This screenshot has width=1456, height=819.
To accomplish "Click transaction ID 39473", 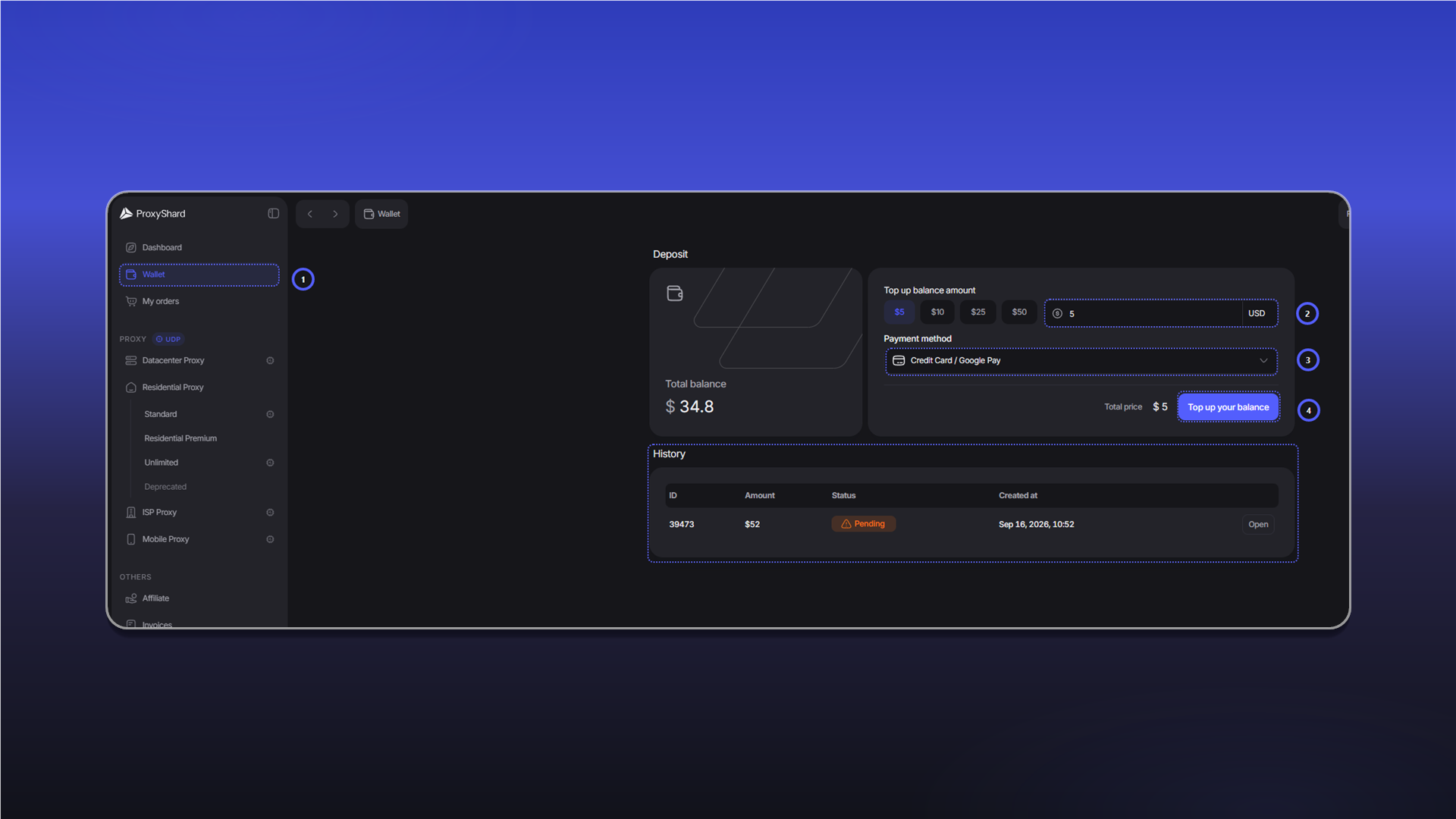I will pos(682,525).
